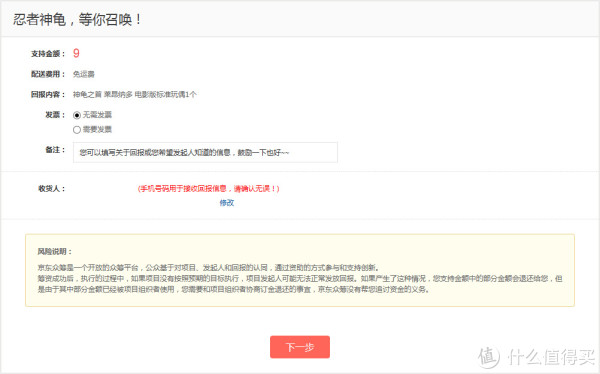Click the support amount value 9

(x=76, y=53)
